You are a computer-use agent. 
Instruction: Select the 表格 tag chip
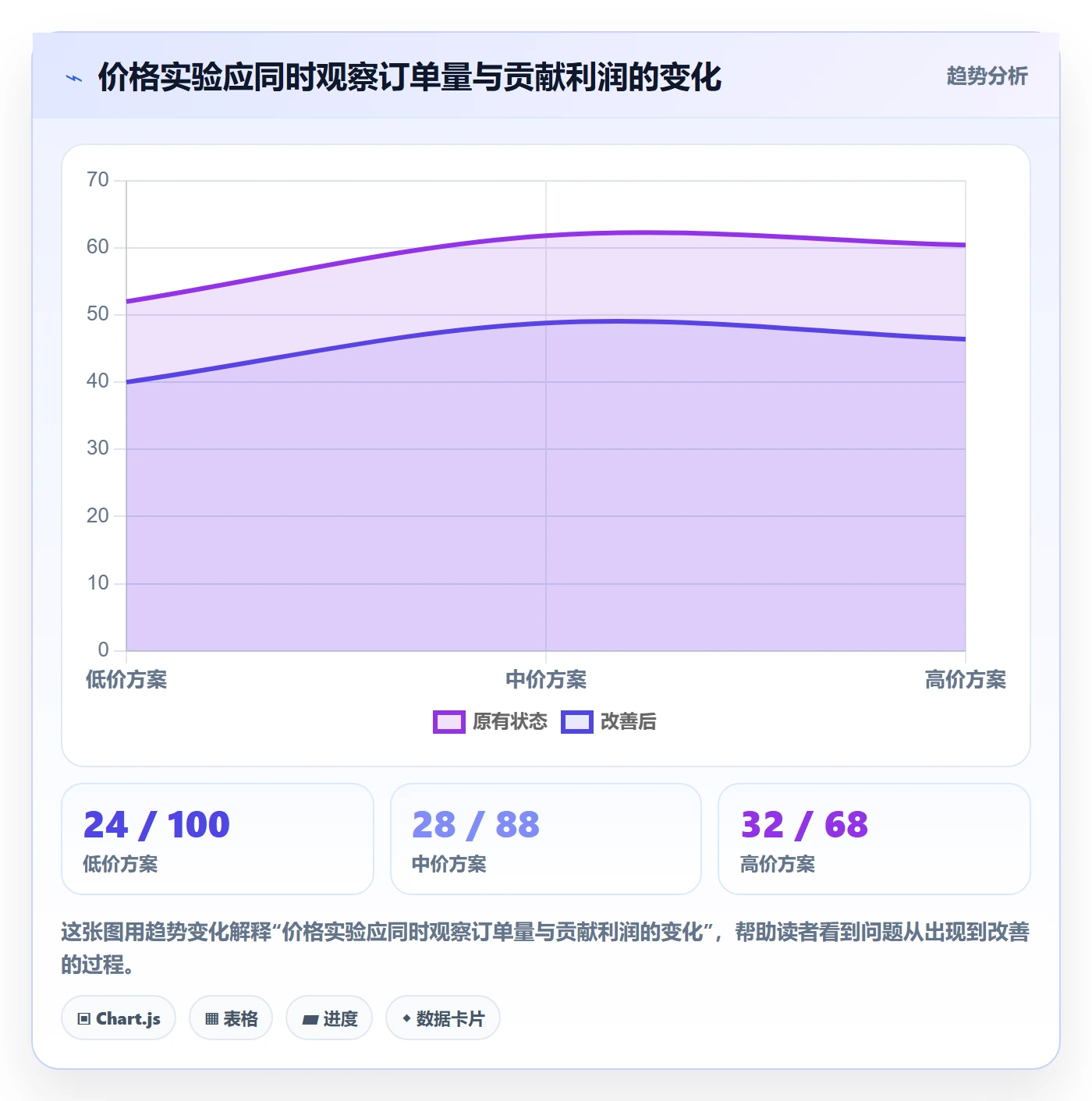pos(231,1018)
